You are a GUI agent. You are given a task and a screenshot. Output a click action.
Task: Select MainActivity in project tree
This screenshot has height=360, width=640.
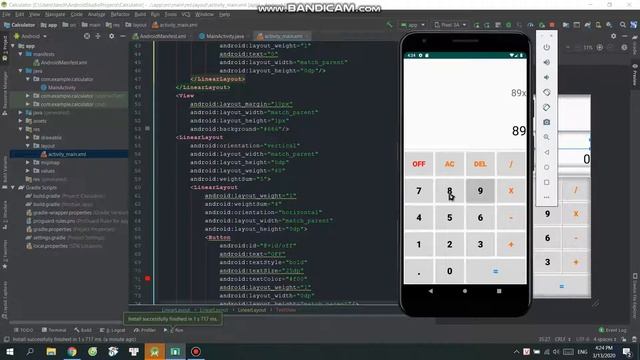pyautogui.click(x=61, y=88)
